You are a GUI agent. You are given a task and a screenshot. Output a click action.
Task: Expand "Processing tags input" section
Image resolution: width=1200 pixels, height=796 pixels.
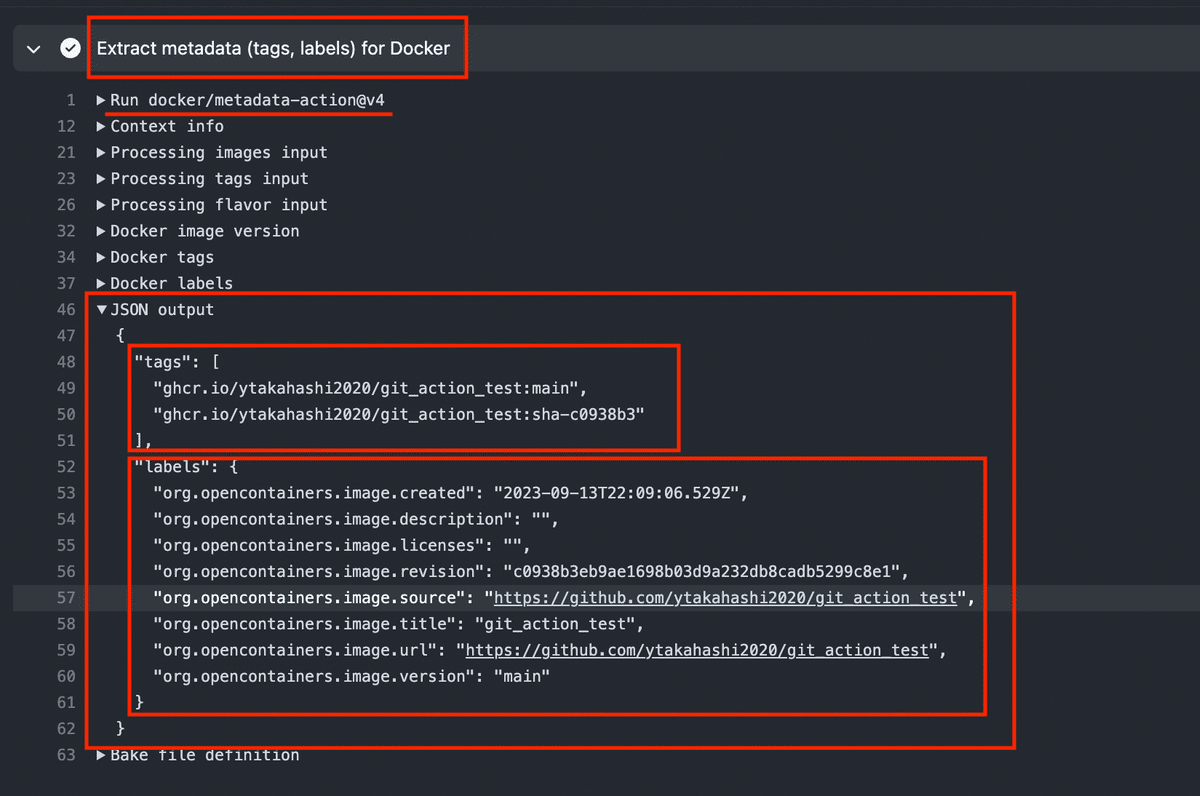103,178
